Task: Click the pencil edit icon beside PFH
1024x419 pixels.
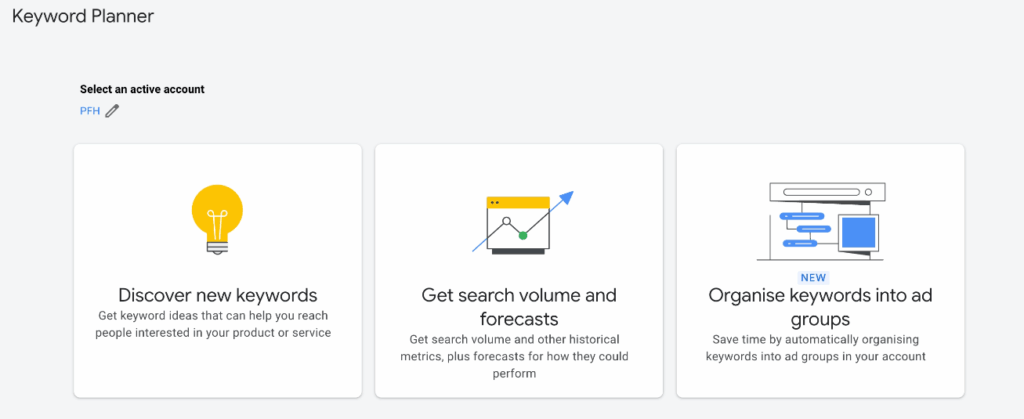Action: [x=112, y=111]
